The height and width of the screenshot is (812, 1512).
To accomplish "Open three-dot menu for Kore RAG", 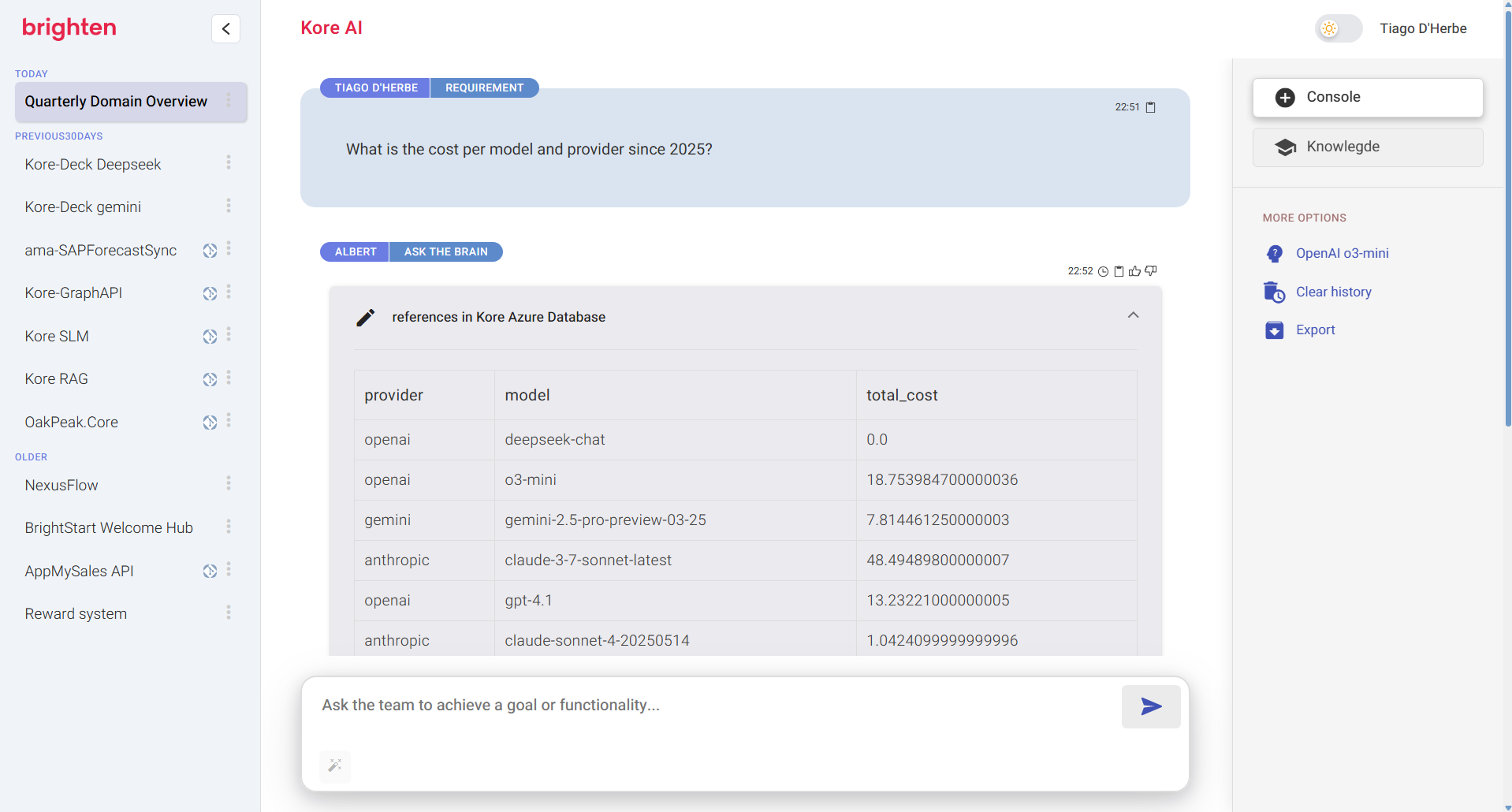I will (x=229, y=378).
